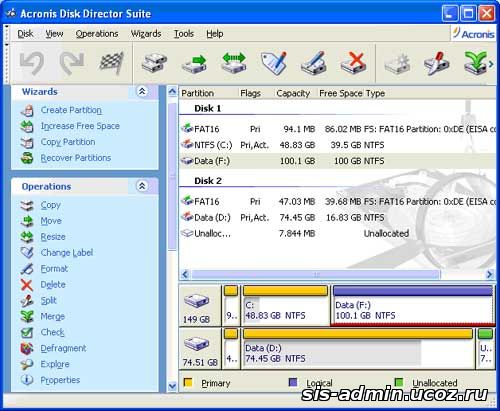Viewport: 500px width, 411px height.
Task: Click the grayed Create partition toolbar icon
Action: pos(397,63)
